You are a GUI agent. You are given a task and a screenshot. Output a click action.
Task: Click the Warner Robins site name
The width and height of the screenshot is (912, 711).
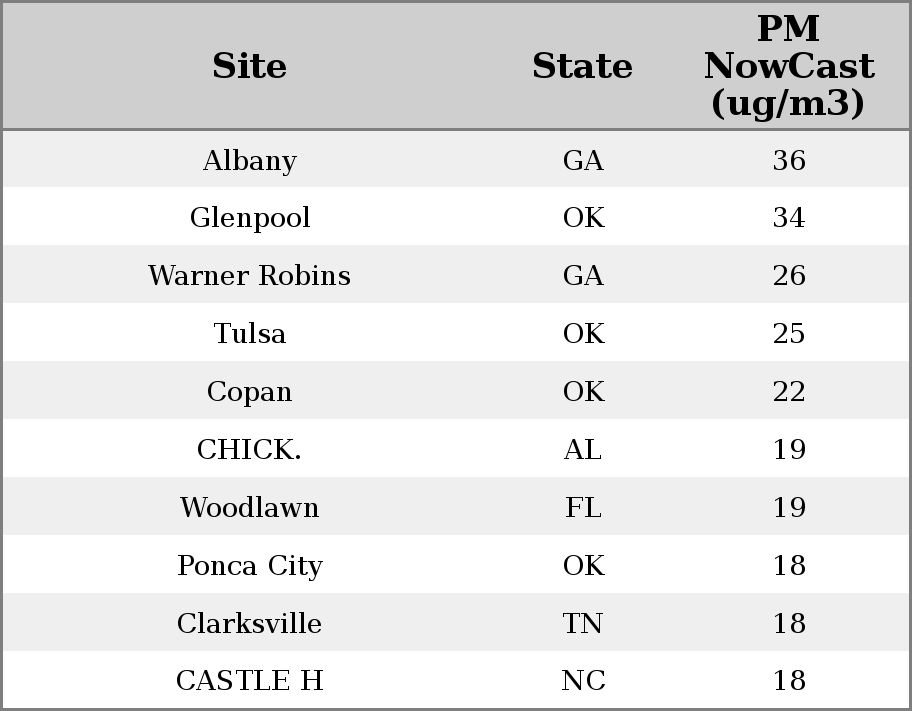pyautogui.click(x=249, y=276)
